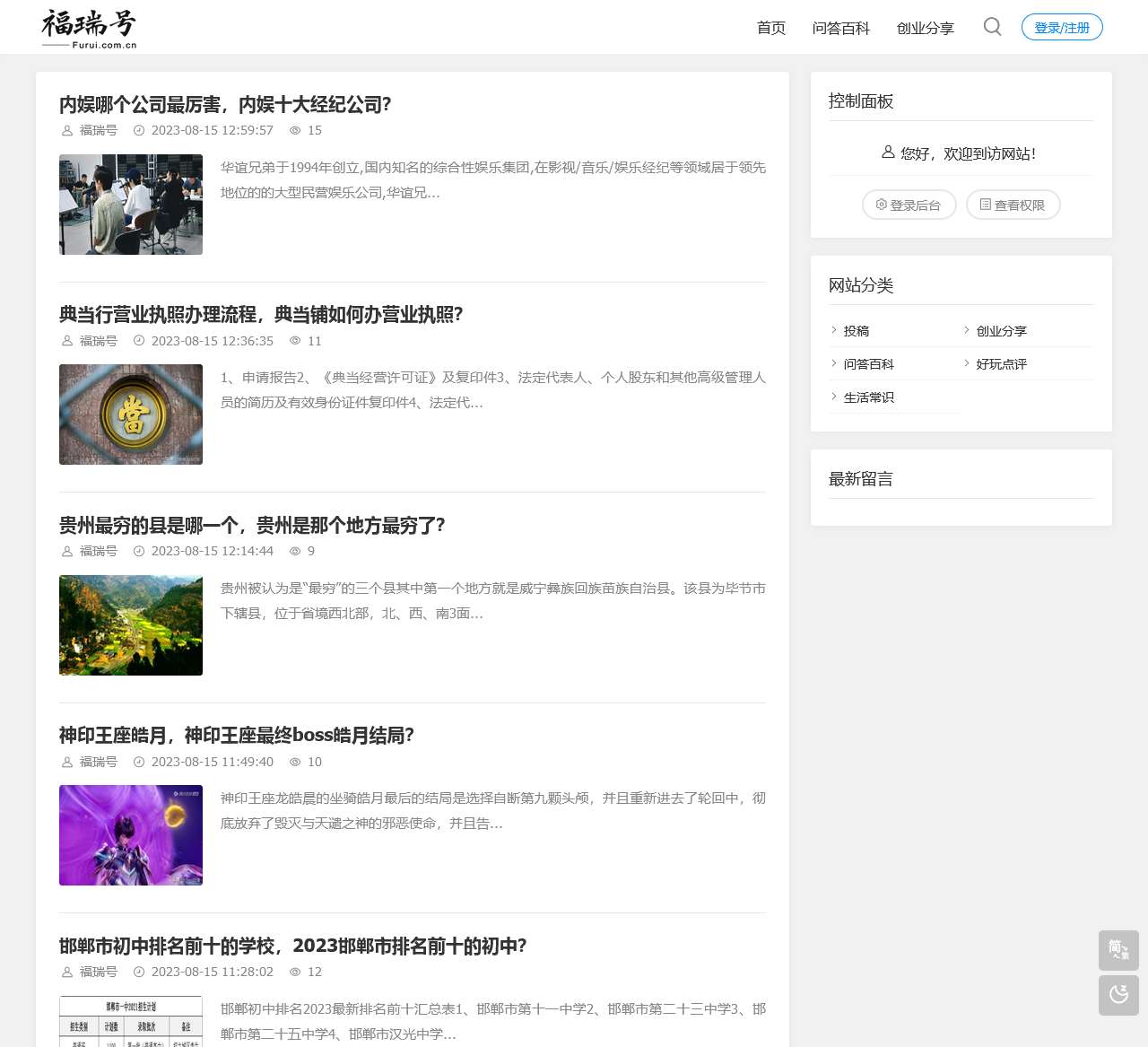1148x1047 pixels.
Task: Open article 邯郸市初中排名前十的学校
Action: tap(293, 947)
